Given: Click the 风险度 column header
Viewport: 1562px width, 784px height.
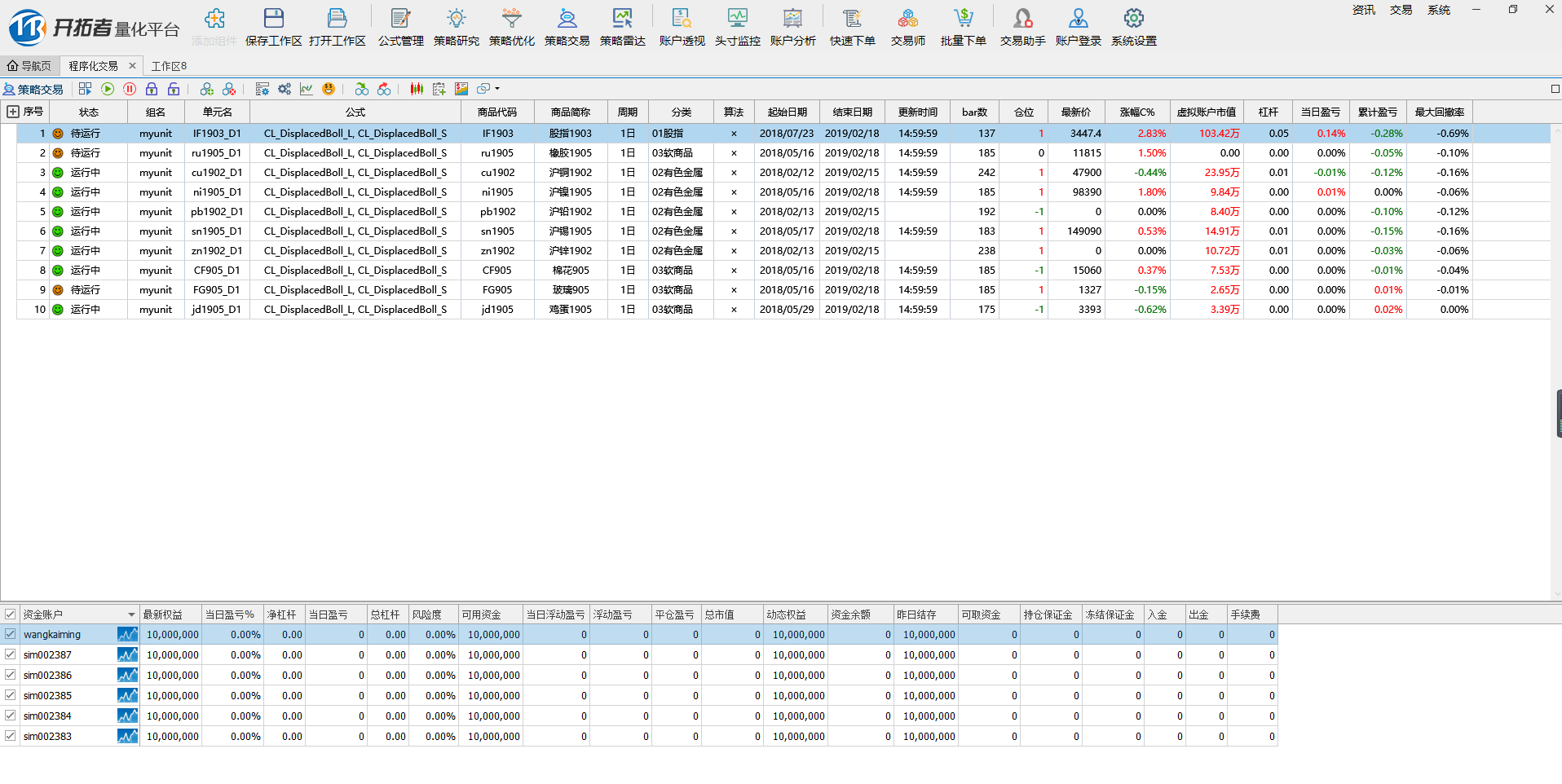Looking at the screenshot, I should tap(433, 614).
